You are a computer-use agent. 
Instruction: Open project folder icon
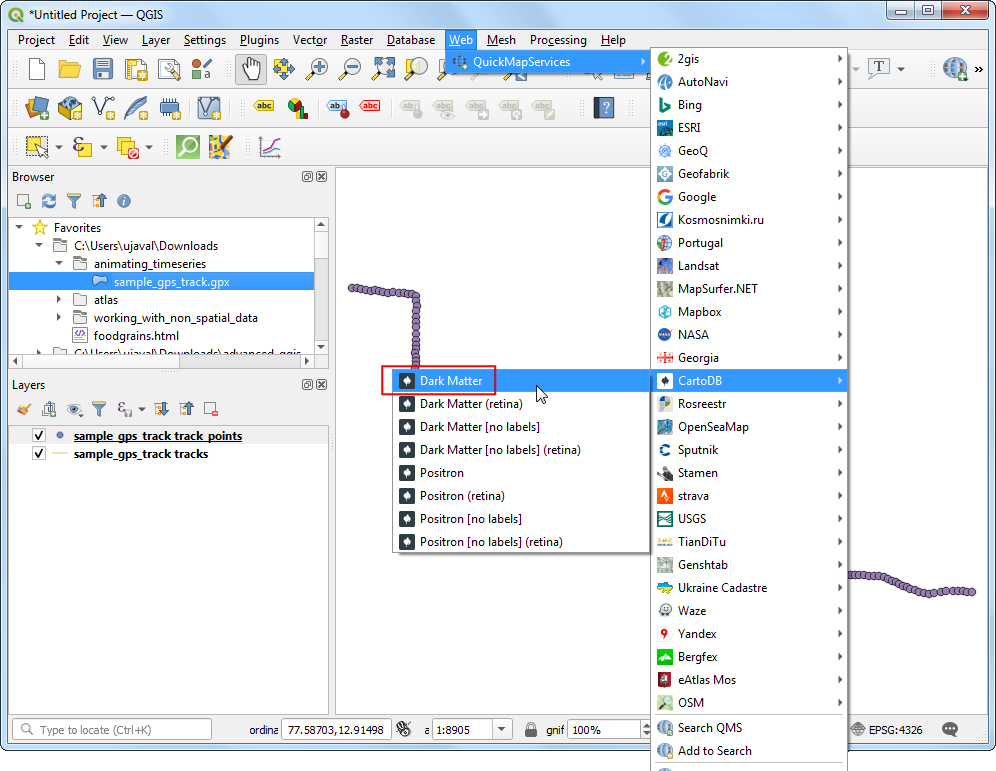click(x=70, y=69)
